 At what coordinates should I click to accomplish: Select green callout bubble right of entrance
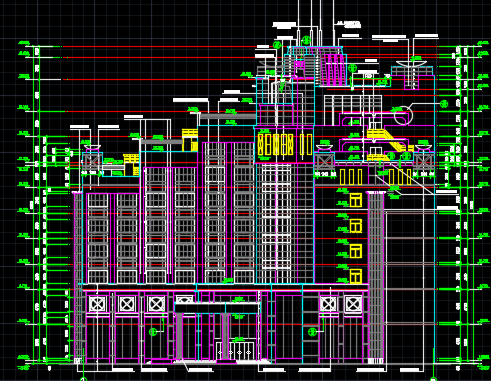[x=312, y=331]
